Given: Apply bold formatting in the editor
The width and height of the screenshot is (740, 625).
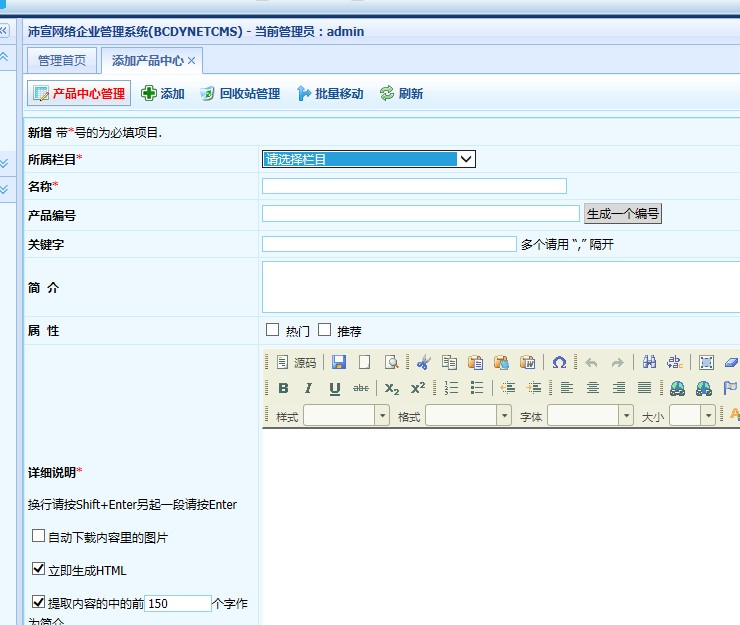Looking at the screenshot, I should click(x=283, y=388).
